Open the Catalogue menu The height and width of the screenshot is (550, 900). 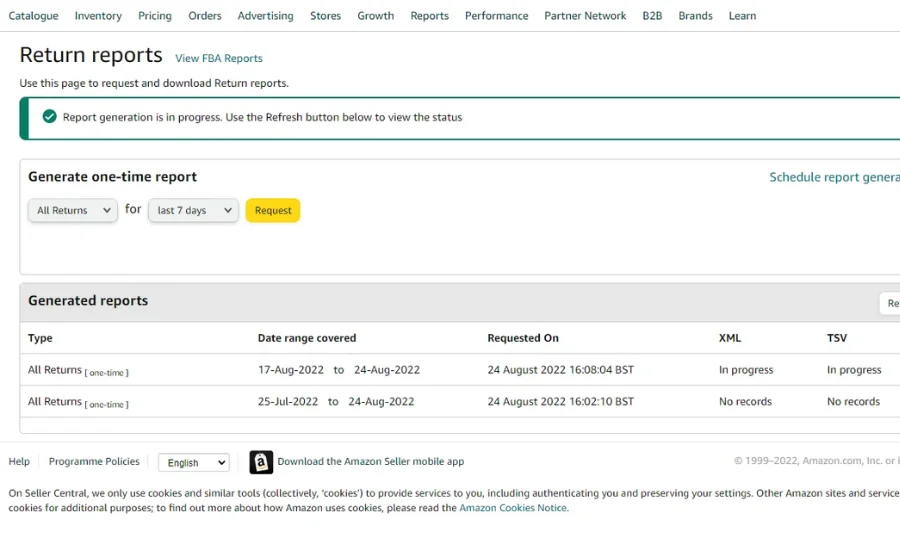[33, 16]
